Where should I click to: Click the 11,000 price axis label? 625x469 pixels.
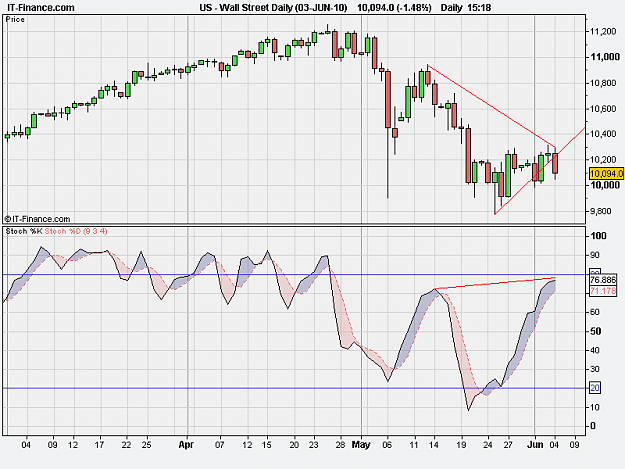click(x=605, y=57)
